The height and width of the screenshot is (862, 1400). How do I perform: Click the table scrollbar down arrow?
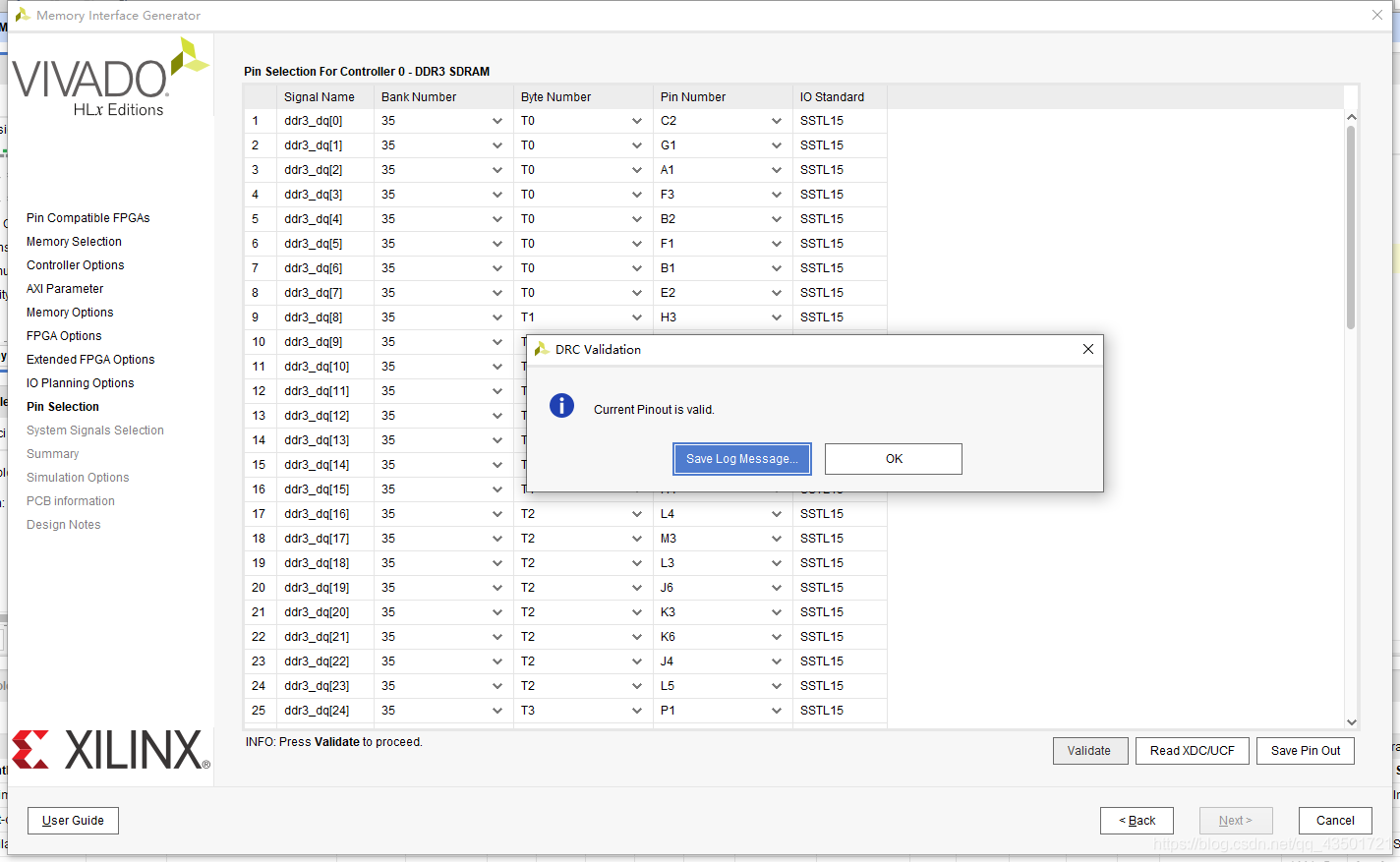(x=1351, y=721)
